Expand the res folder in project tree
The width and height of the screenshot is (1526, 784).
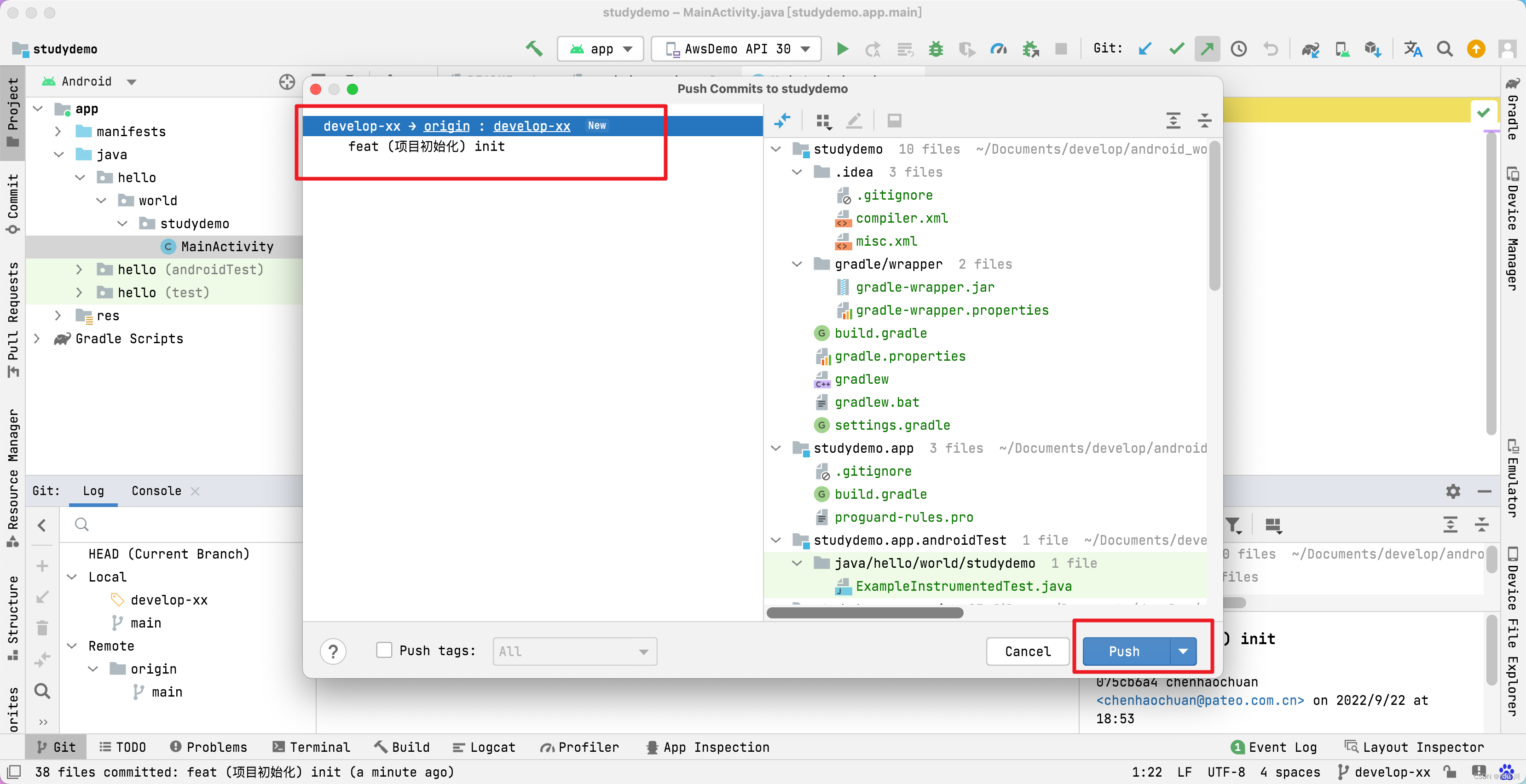click(x=58, y=316)
